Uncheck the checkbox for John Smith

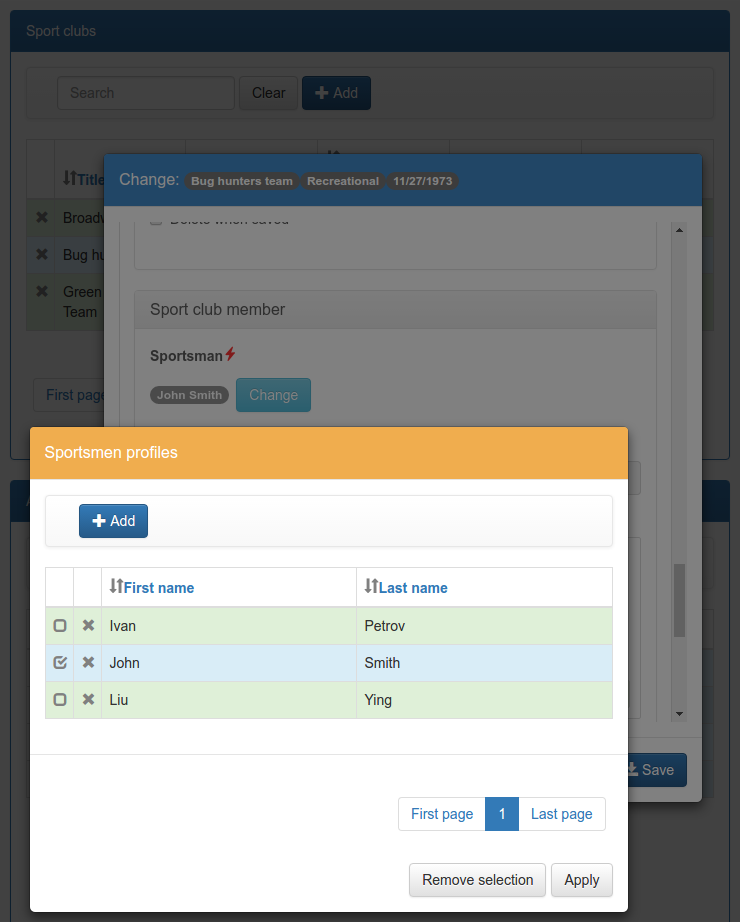(60, 663)
